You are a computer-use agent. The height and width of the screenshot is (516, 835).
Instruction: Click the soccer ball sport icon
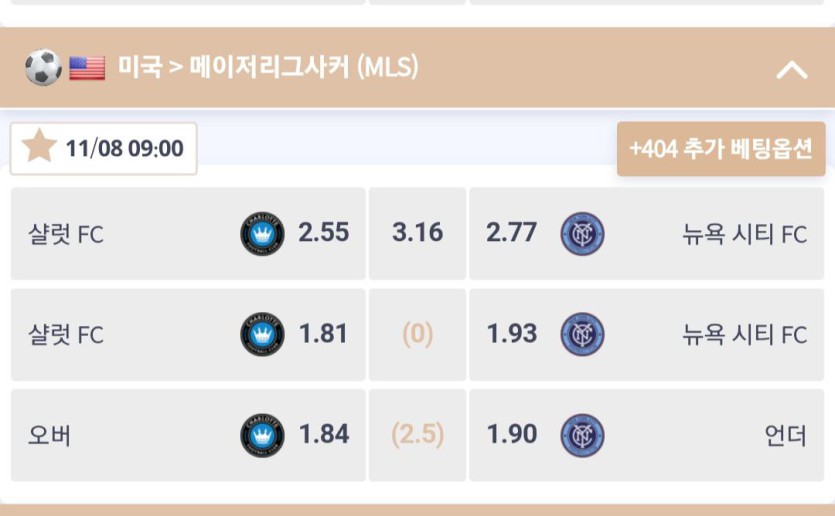tap(43, 68)
